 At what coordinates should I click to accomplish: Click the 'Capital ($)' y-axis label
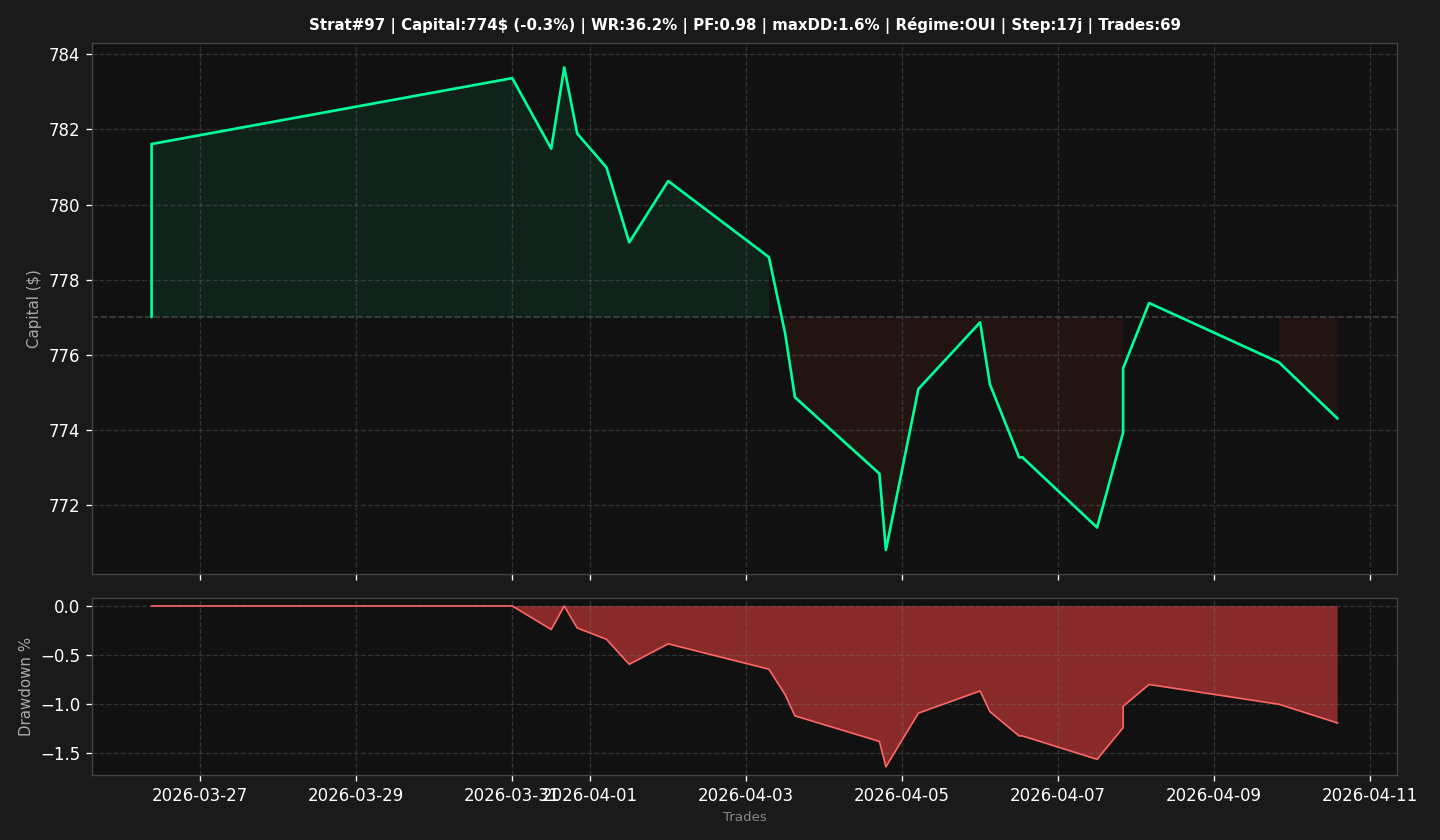point(34,309)
